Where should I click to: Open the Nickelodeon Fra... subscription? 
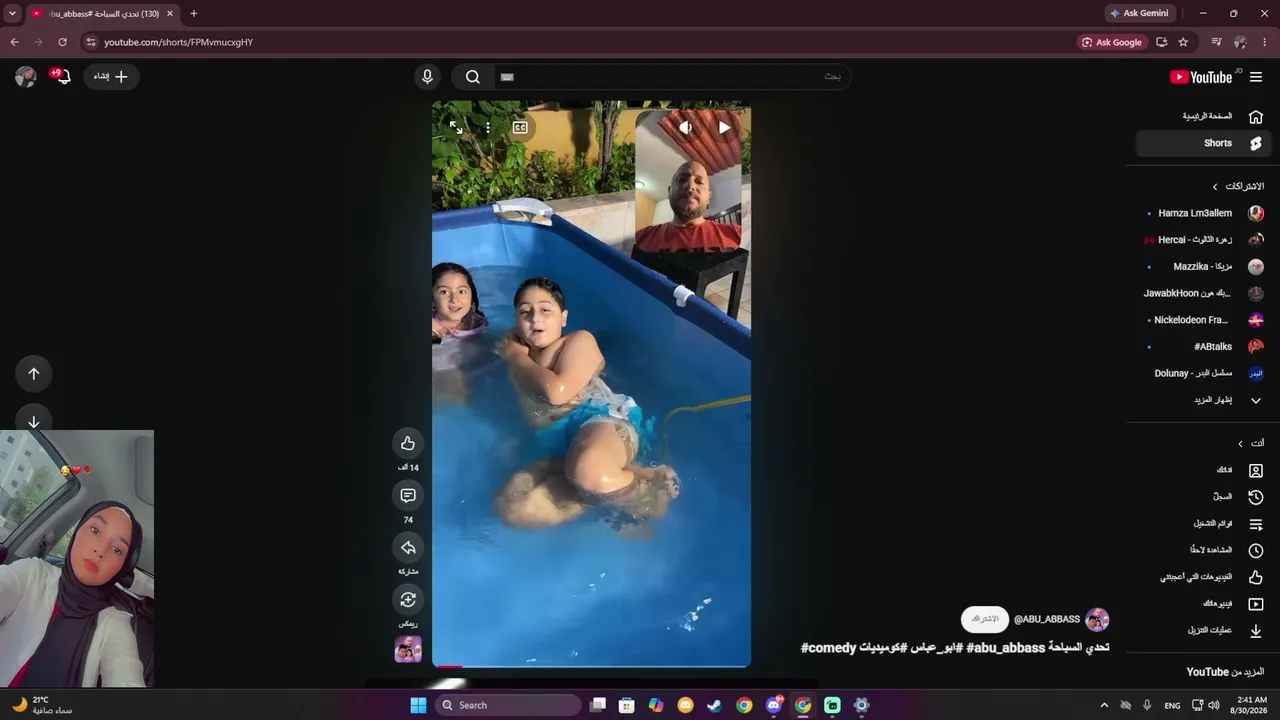1202,320
